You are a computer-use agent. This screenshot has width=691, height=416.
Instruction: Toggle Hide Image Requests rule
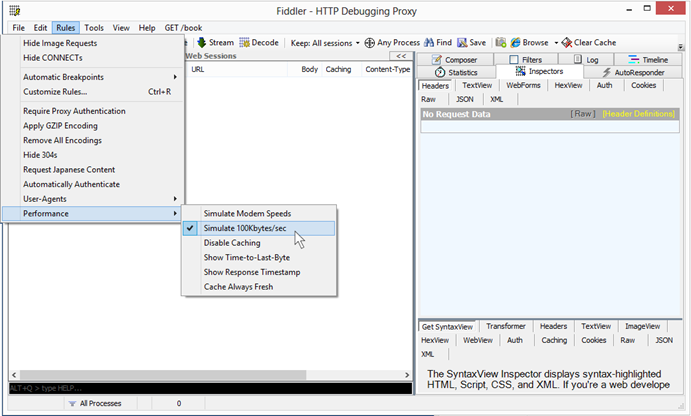point(93,43)
